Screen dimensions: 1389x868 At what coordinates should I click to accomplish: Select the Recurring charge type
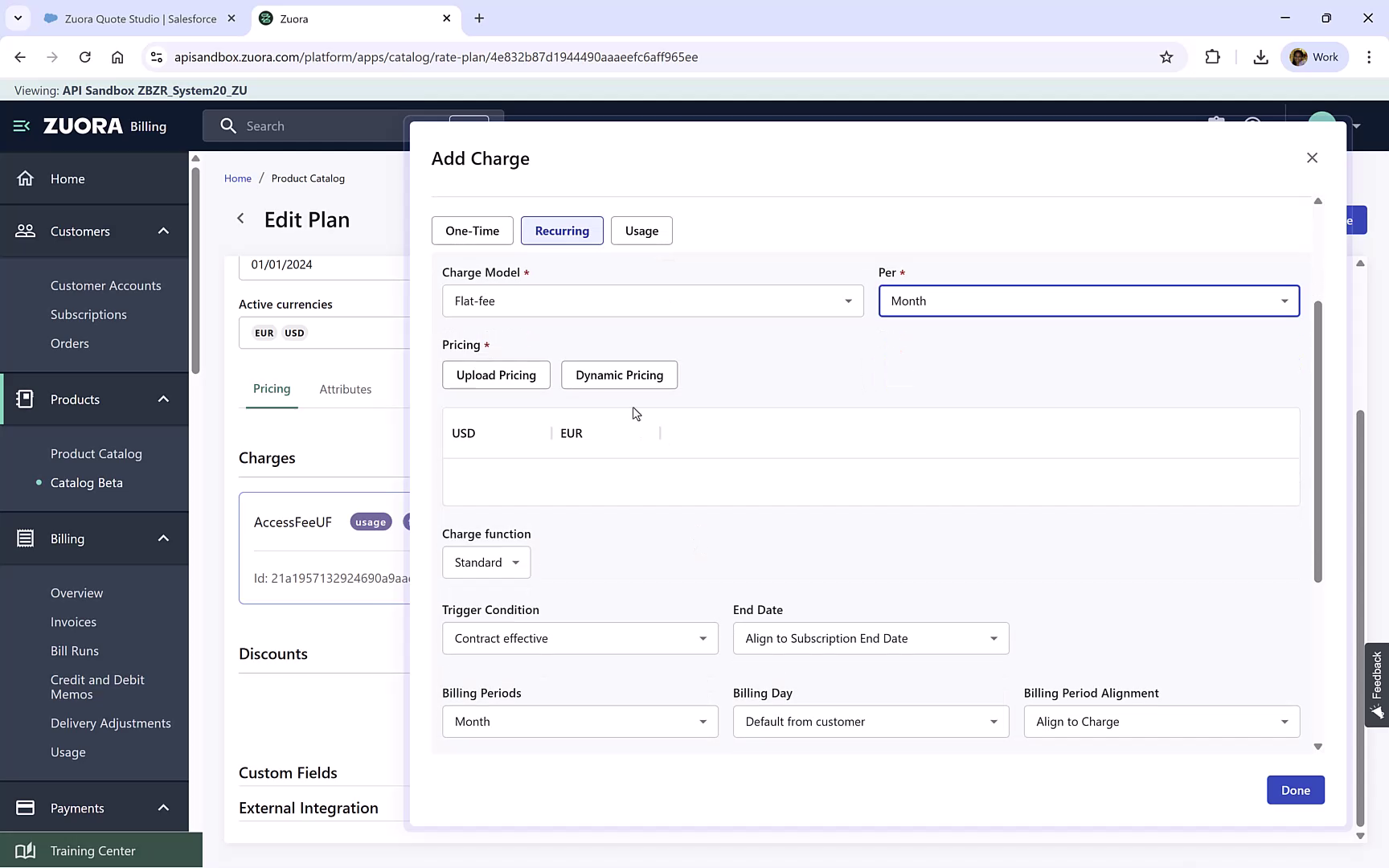click(x=562, y=231)
